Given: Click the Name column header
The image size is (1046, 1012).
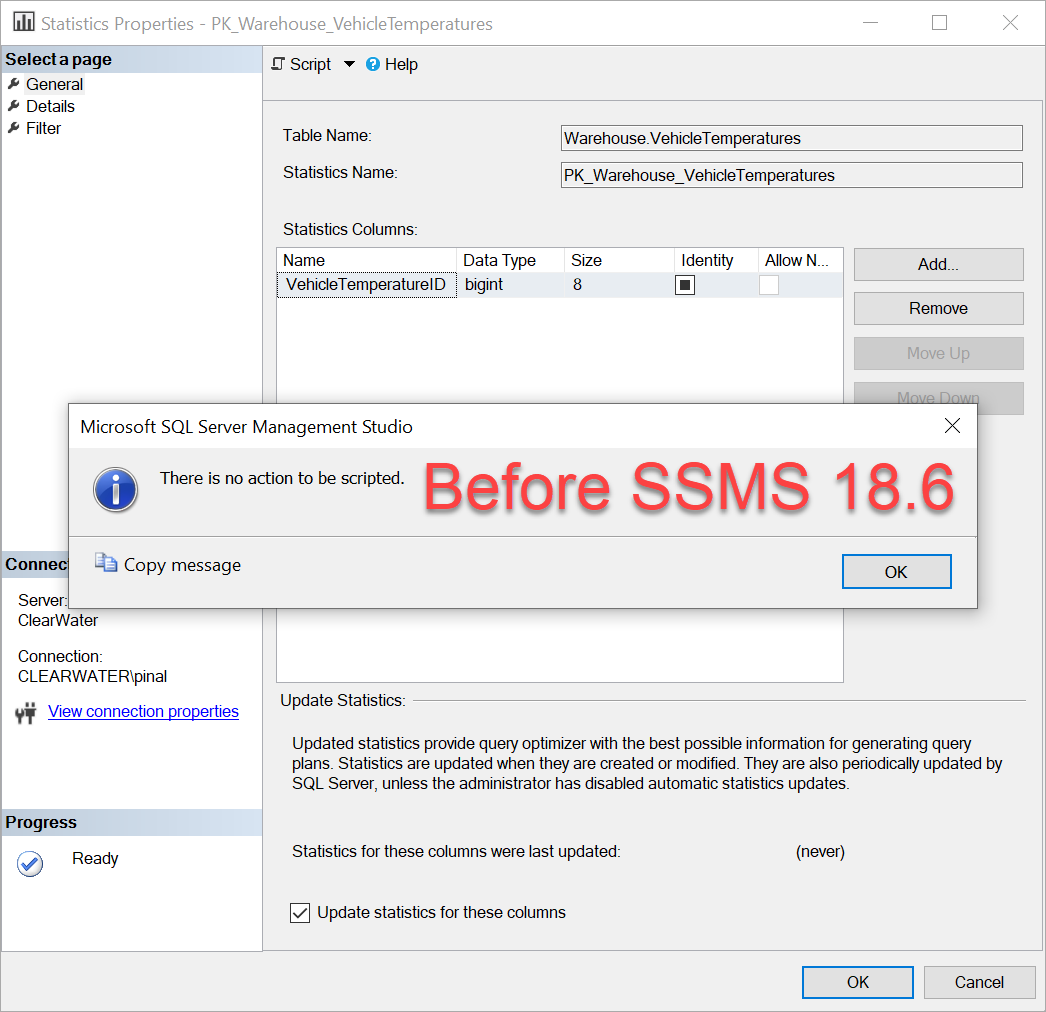Looking at the screenshot, I should click(x=366, y=260).
